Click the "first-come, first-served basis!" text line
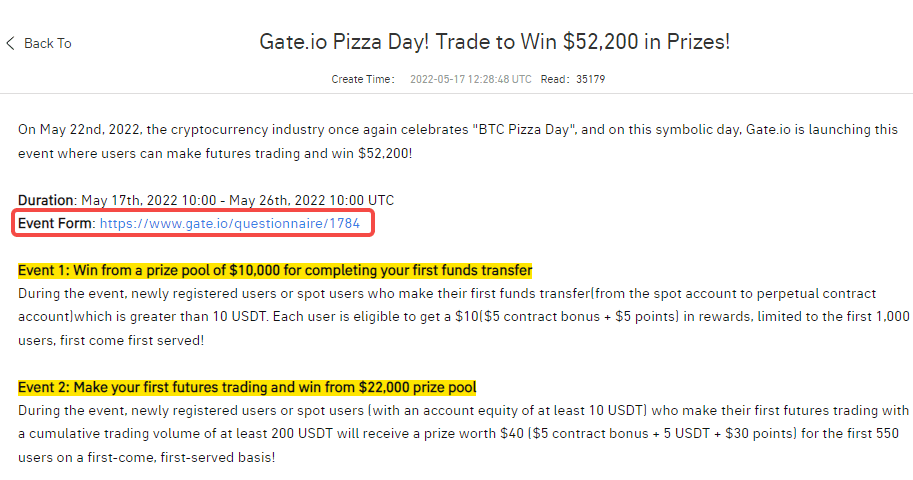Image resolution: width=913 pixels, height=480 pixels. pyautogui.click(x=147, y=457)
